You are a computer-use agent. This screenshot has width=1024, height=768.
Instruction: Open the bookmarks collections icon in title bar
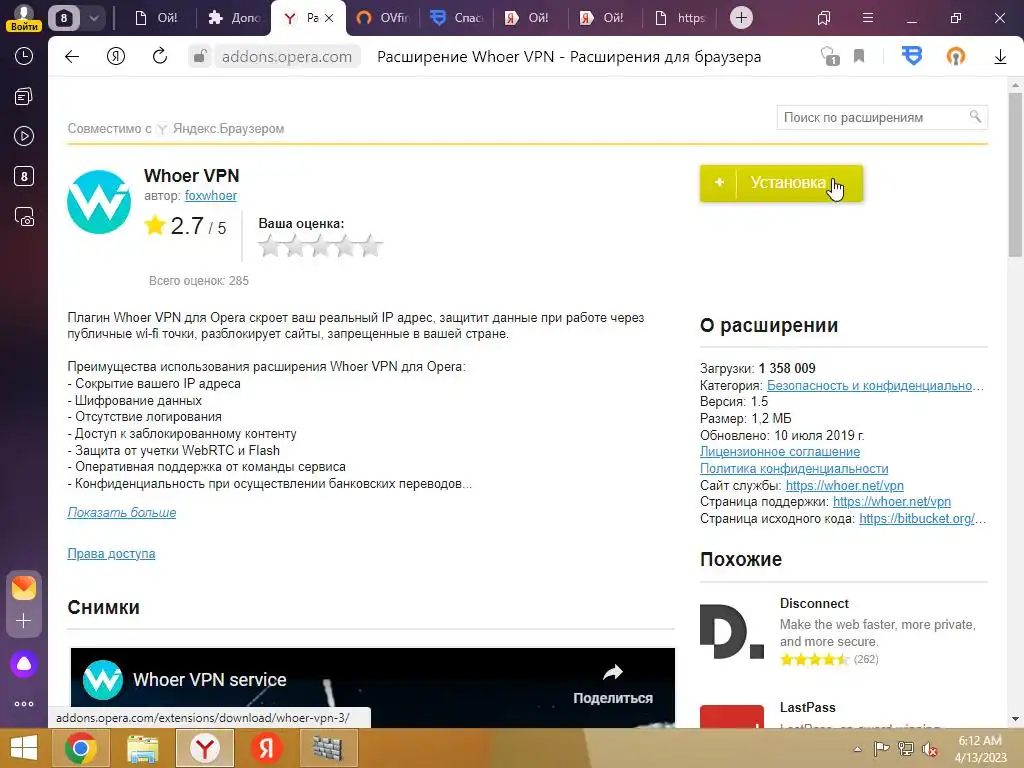coord(824,18)
